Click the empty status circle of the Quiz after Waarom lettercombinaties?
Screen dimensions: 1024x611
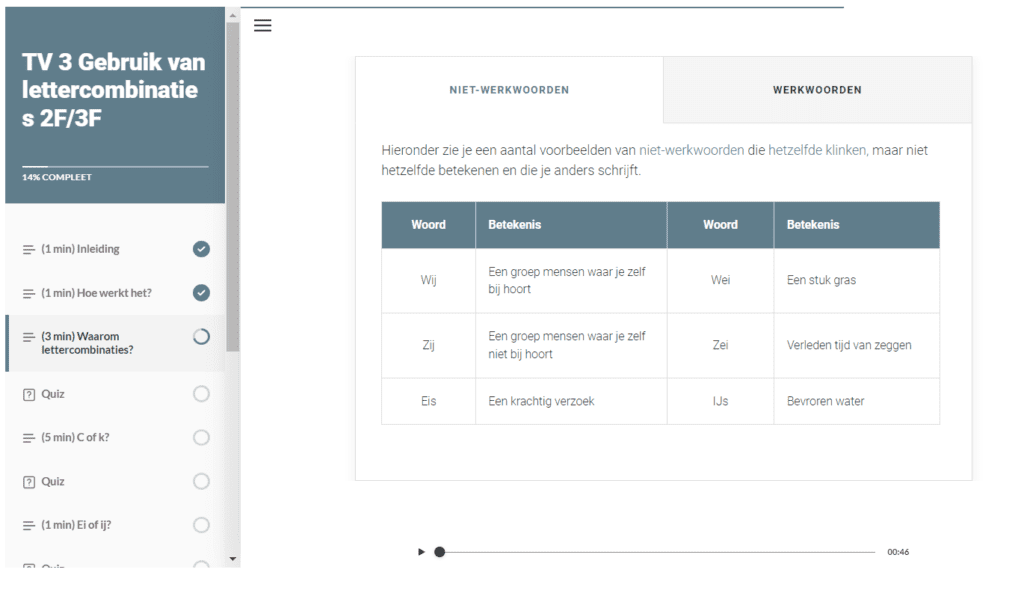(201, 394)
